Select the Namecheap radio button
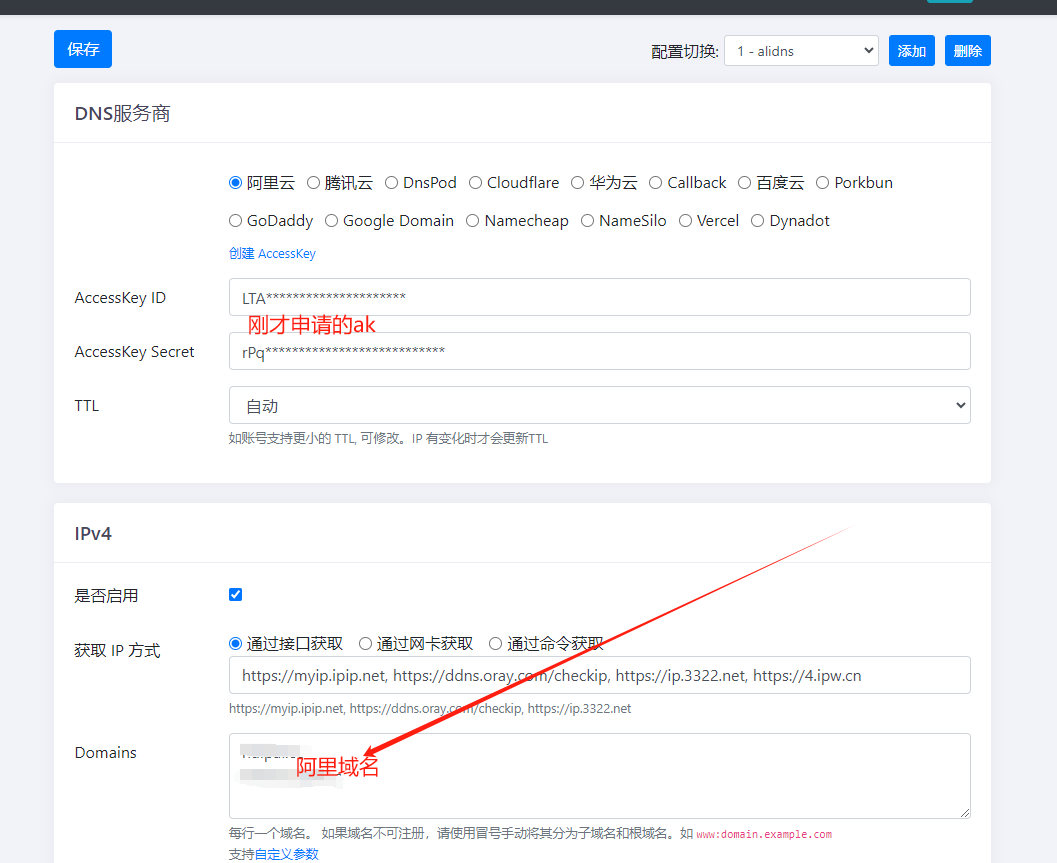 (474, 221)
